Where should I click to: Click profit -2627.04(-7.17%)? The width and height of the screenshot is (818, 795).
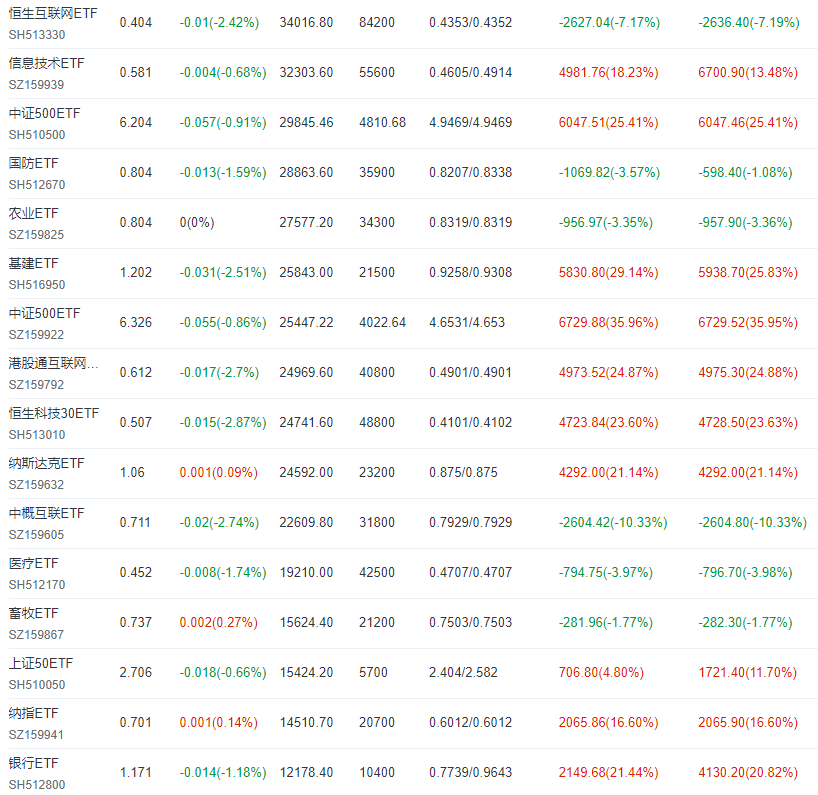point(609,23)
